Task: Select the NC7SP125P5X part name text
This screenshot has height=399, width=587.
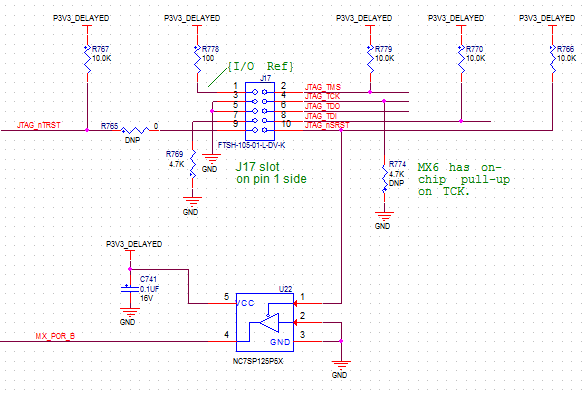Action: click(x=258, y=362)
